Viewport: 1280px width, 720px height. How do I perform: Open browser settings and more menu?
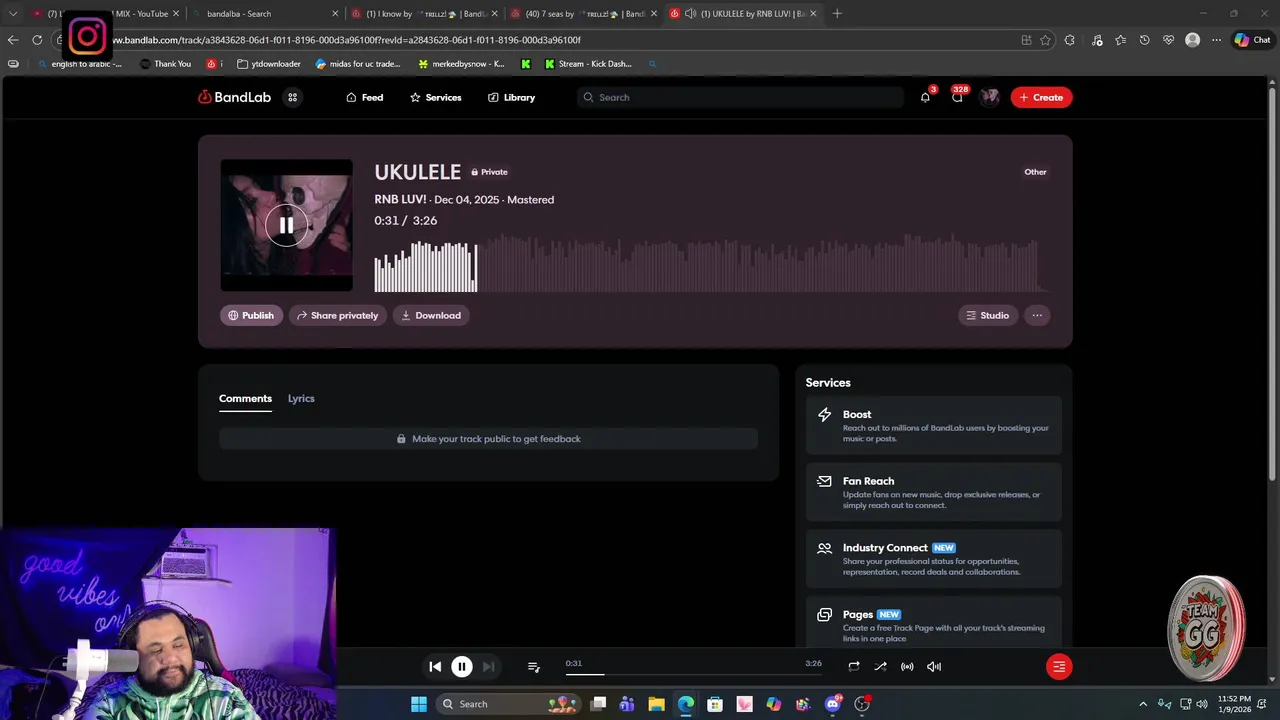coord(1216,40)
